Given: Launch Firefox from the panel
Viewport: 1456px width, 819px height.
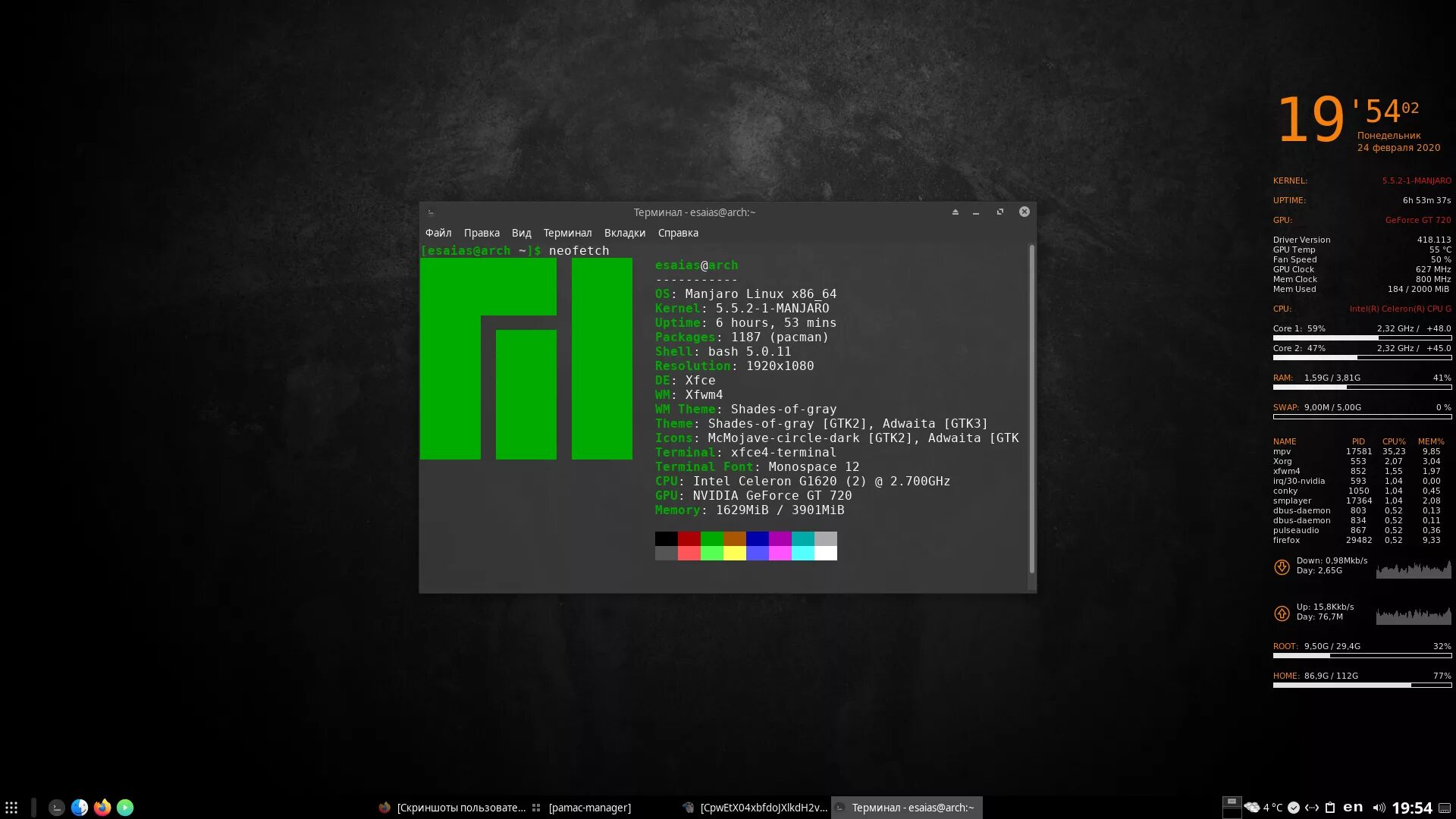Looking at the screenshot, I should pyautogui.click(x=102, y=808).
